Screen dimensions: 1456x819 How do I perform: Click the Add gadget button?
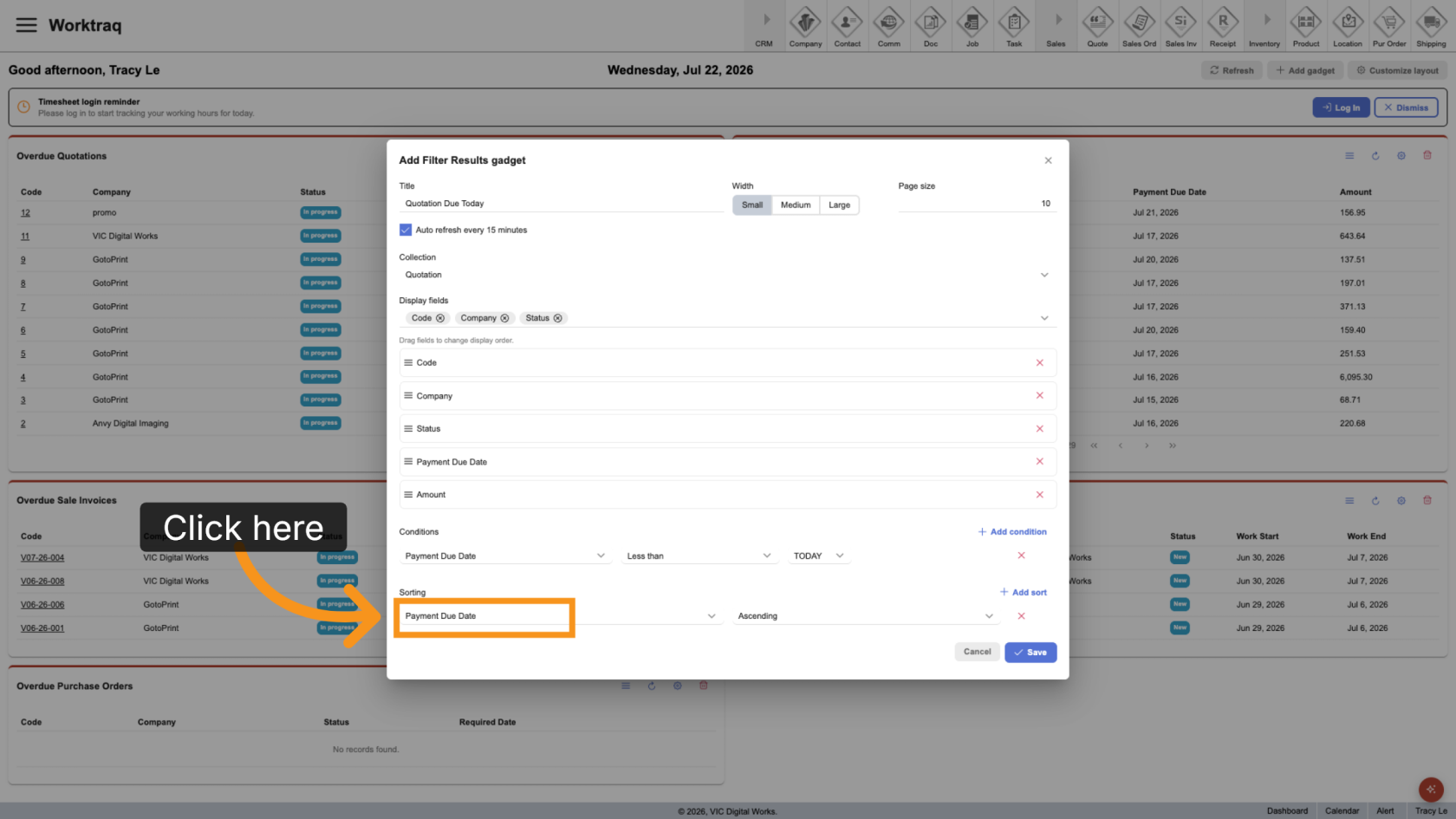click(x=1305, y=70)
